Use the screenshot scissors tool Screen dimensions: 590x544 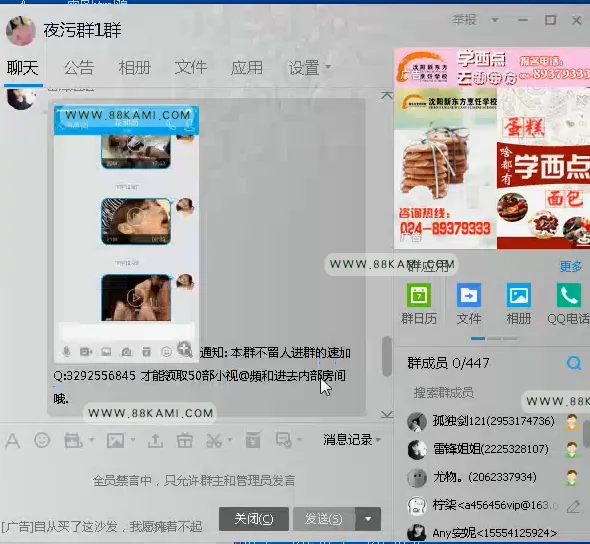coord(214,440)
